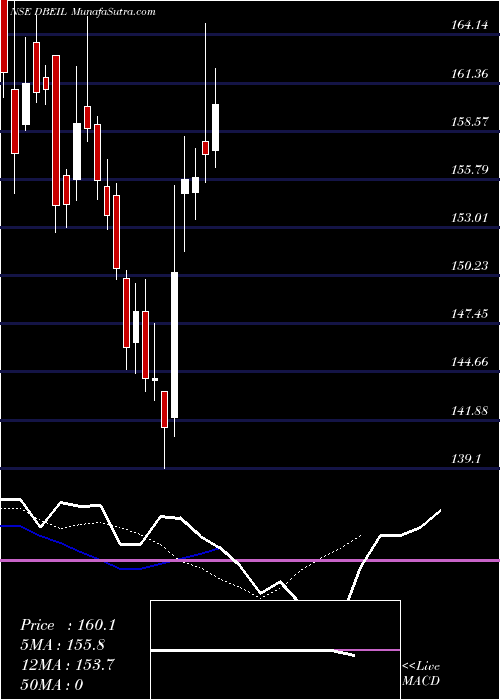The image size is (500, 700).
Task: Click the '<<Live MACD' label
Action: pyautogui.click(x=421, y=674)
